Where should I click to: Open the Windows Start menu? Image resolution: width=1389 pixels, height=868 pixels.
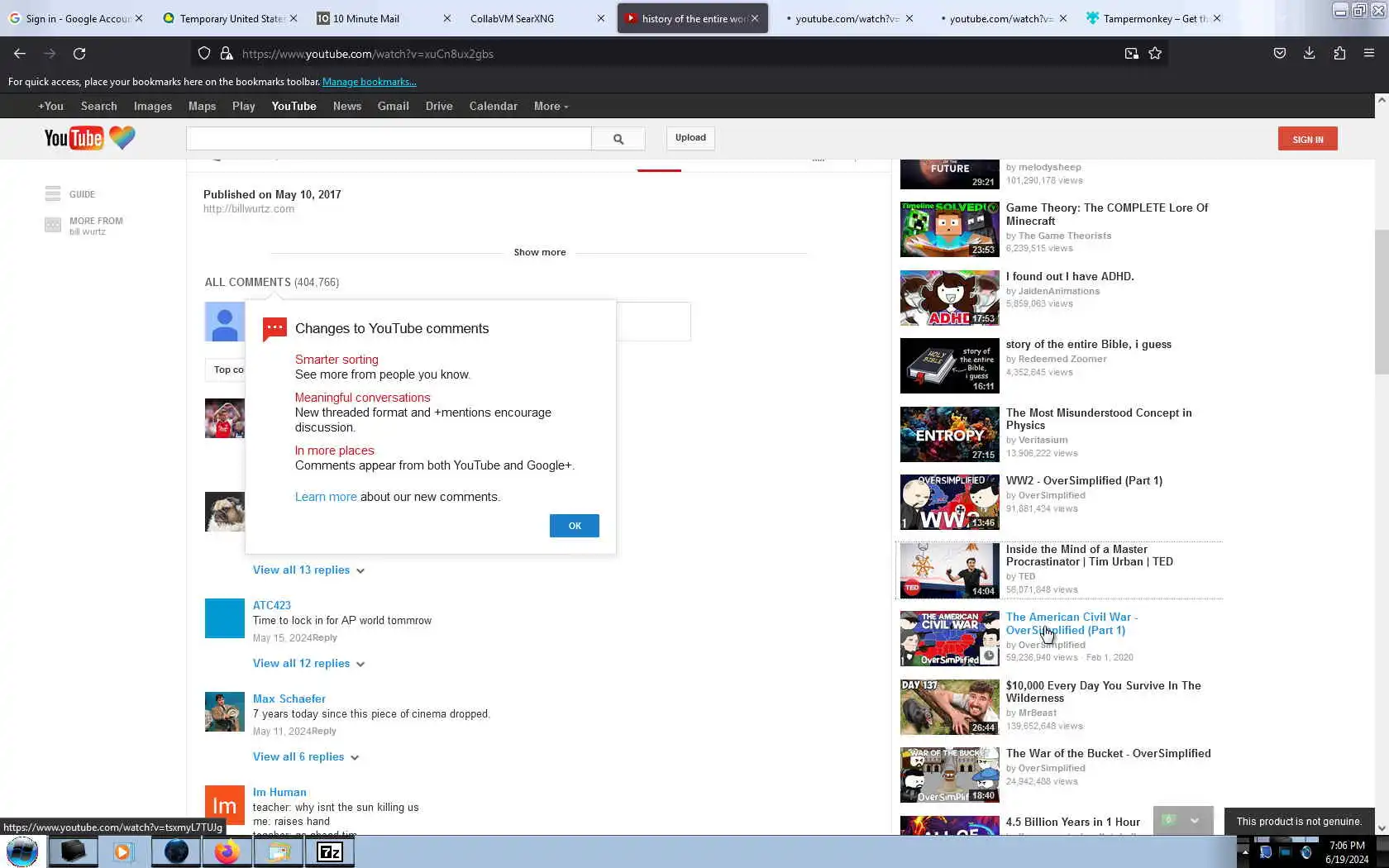(22, 851)
